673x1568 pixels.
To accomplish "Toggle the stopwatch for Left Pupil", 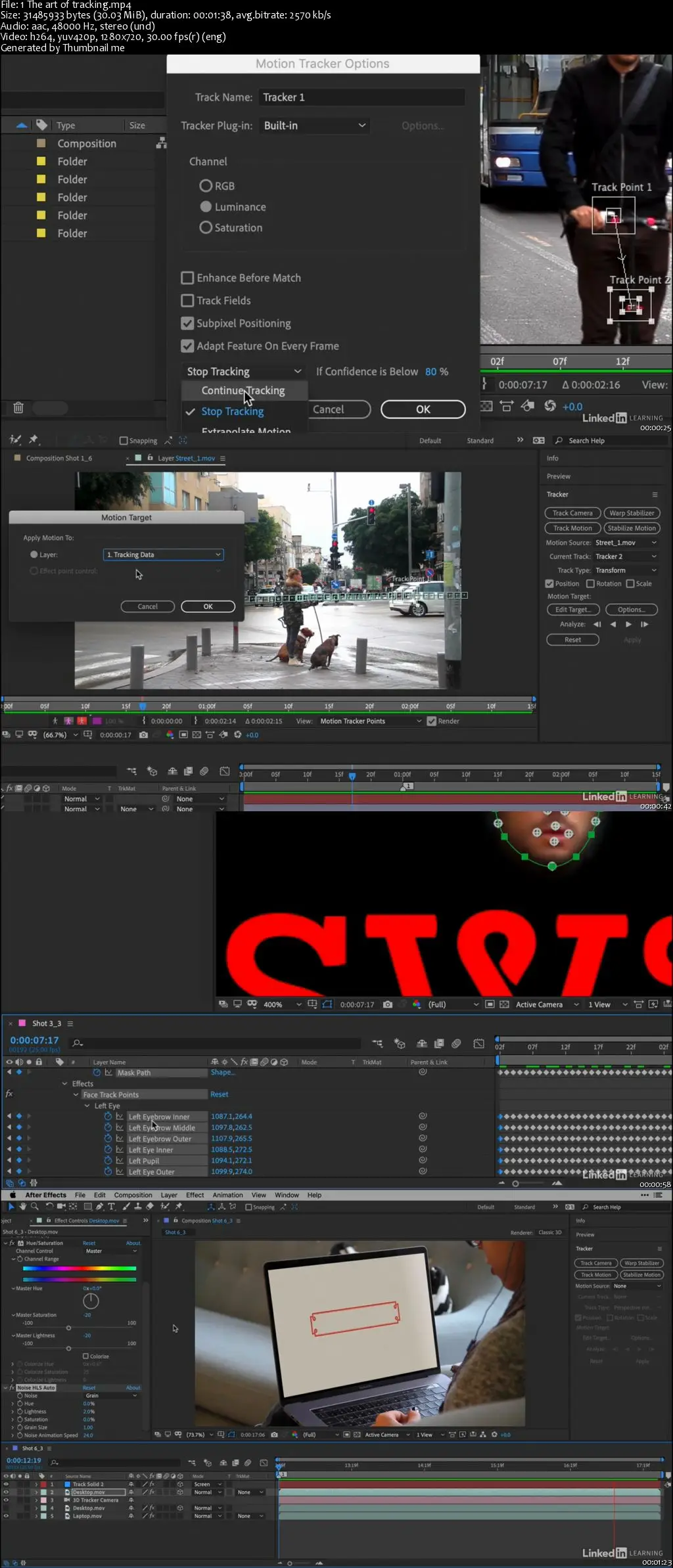I will tap(108, 1161).
